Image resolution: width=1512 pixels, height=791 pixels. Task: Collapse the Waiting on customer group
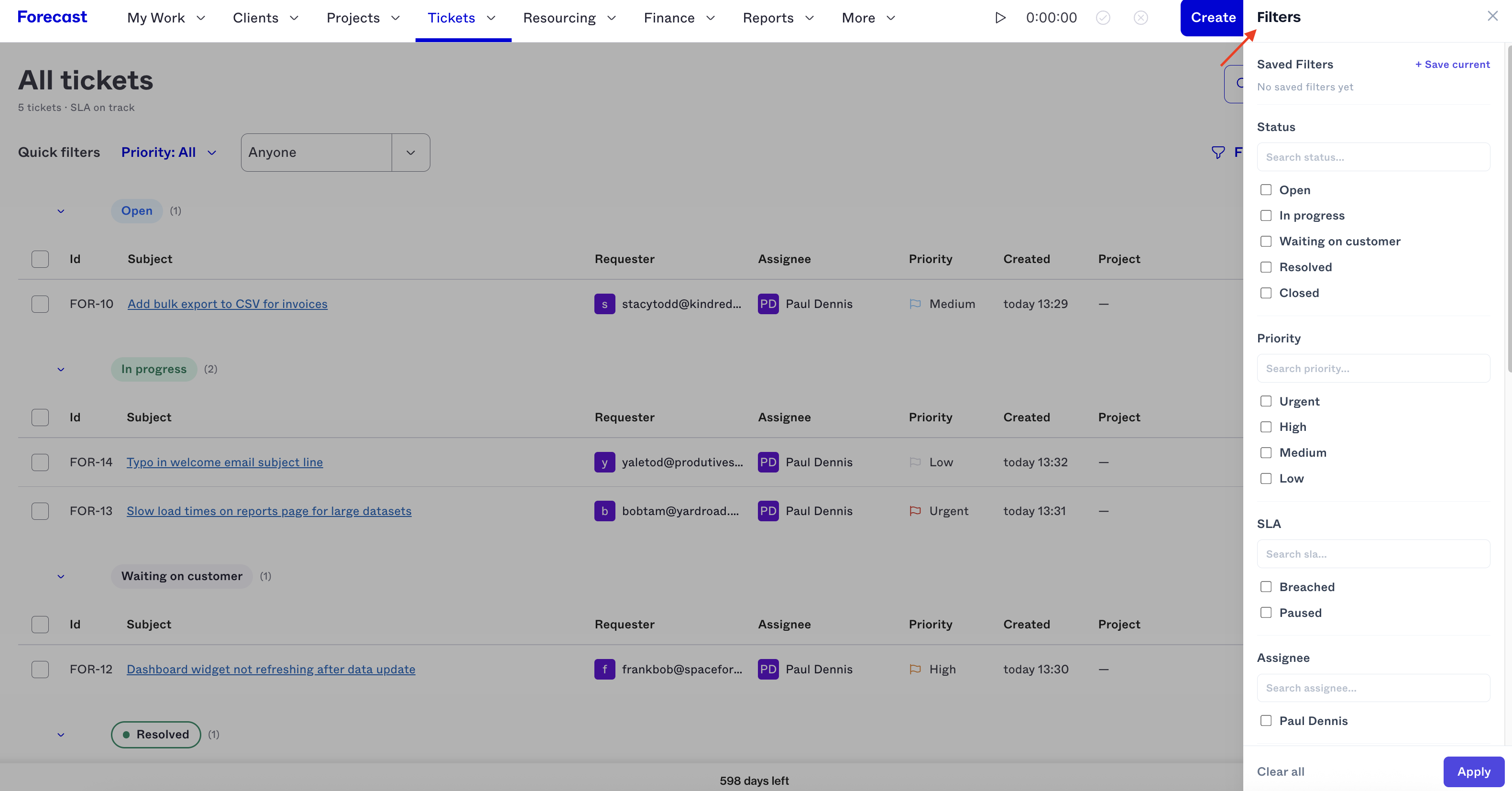tap(60, 576)
